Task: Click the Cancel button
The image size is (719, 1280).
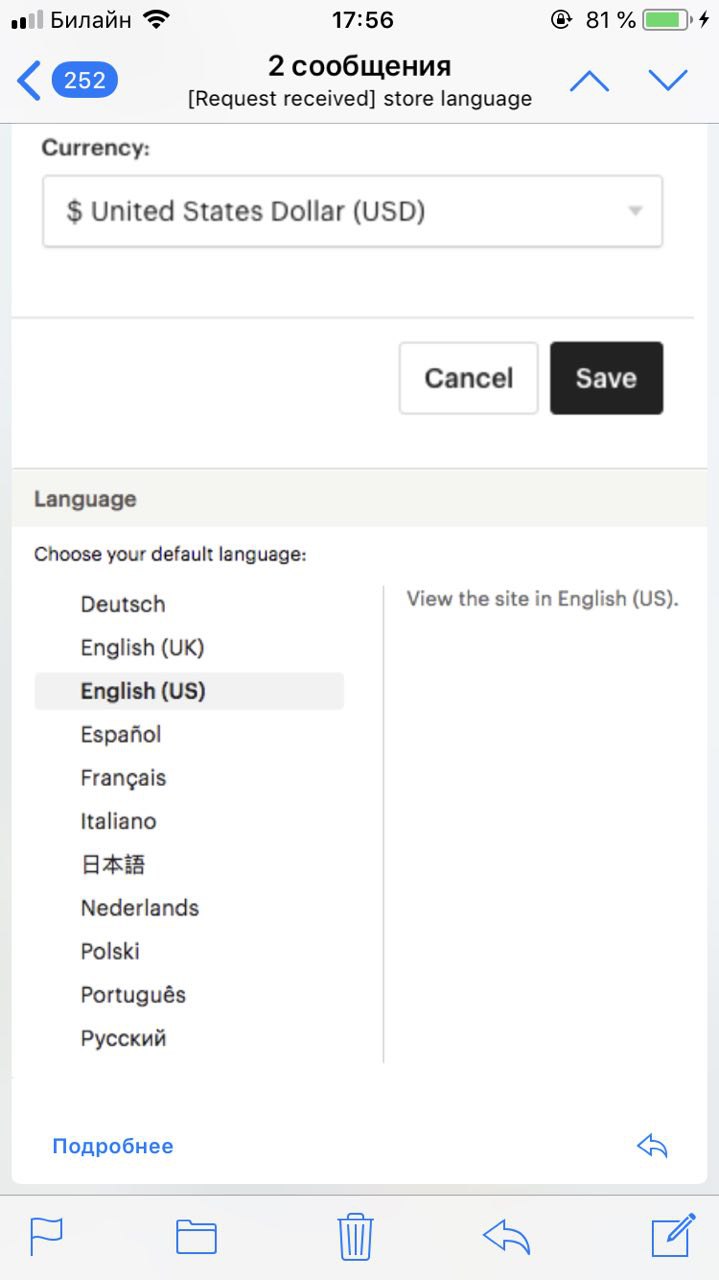Action: tap(468, 378)
